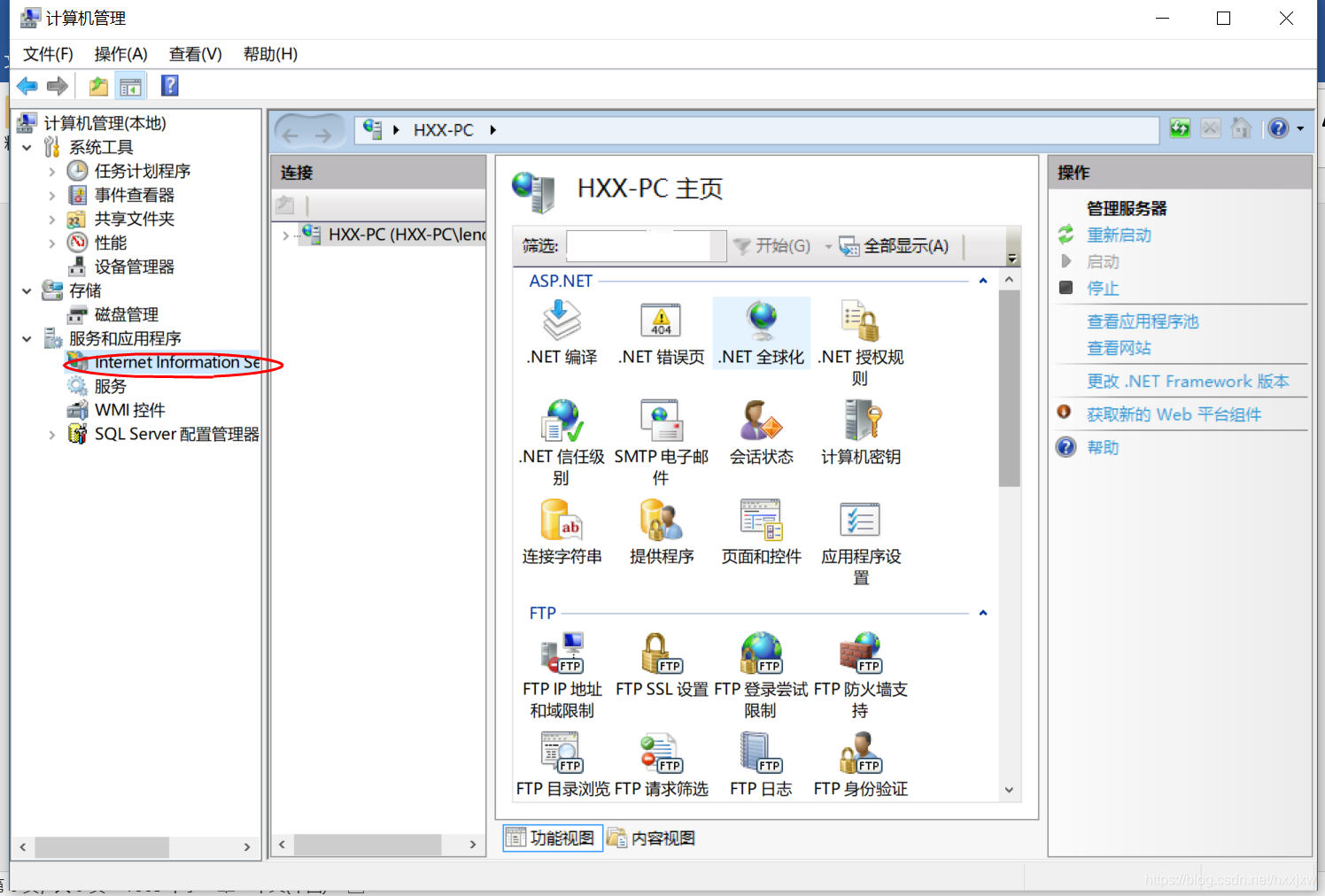Viewport: 1325px width, 896px height.
Task: Open the FTP 防火墙支持 icon
Action: [x=861, y=655]
